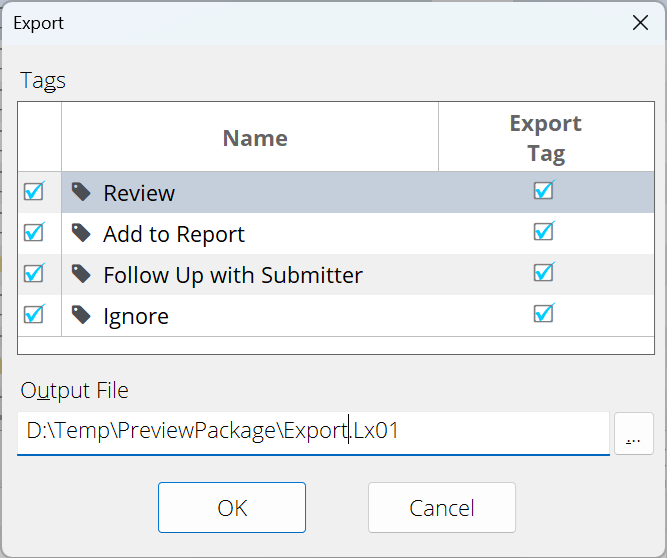The width and height of the screenshot is (667, 558).
Task: Toggle Export Tag checkbox for Add to Report
Action: 544,231
